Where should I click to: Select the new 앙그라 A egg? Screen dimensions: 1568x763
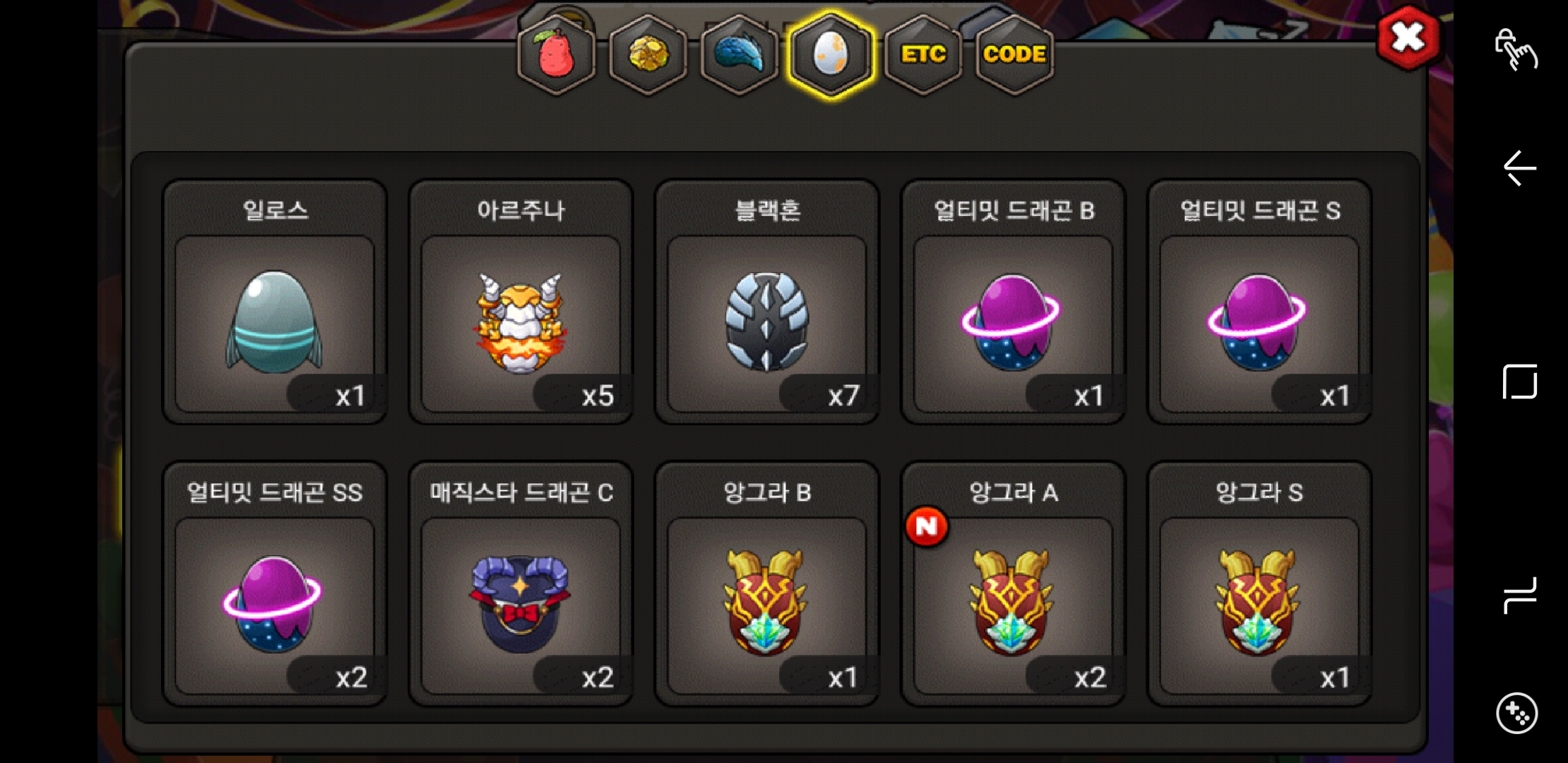(x=1013, y=584)
